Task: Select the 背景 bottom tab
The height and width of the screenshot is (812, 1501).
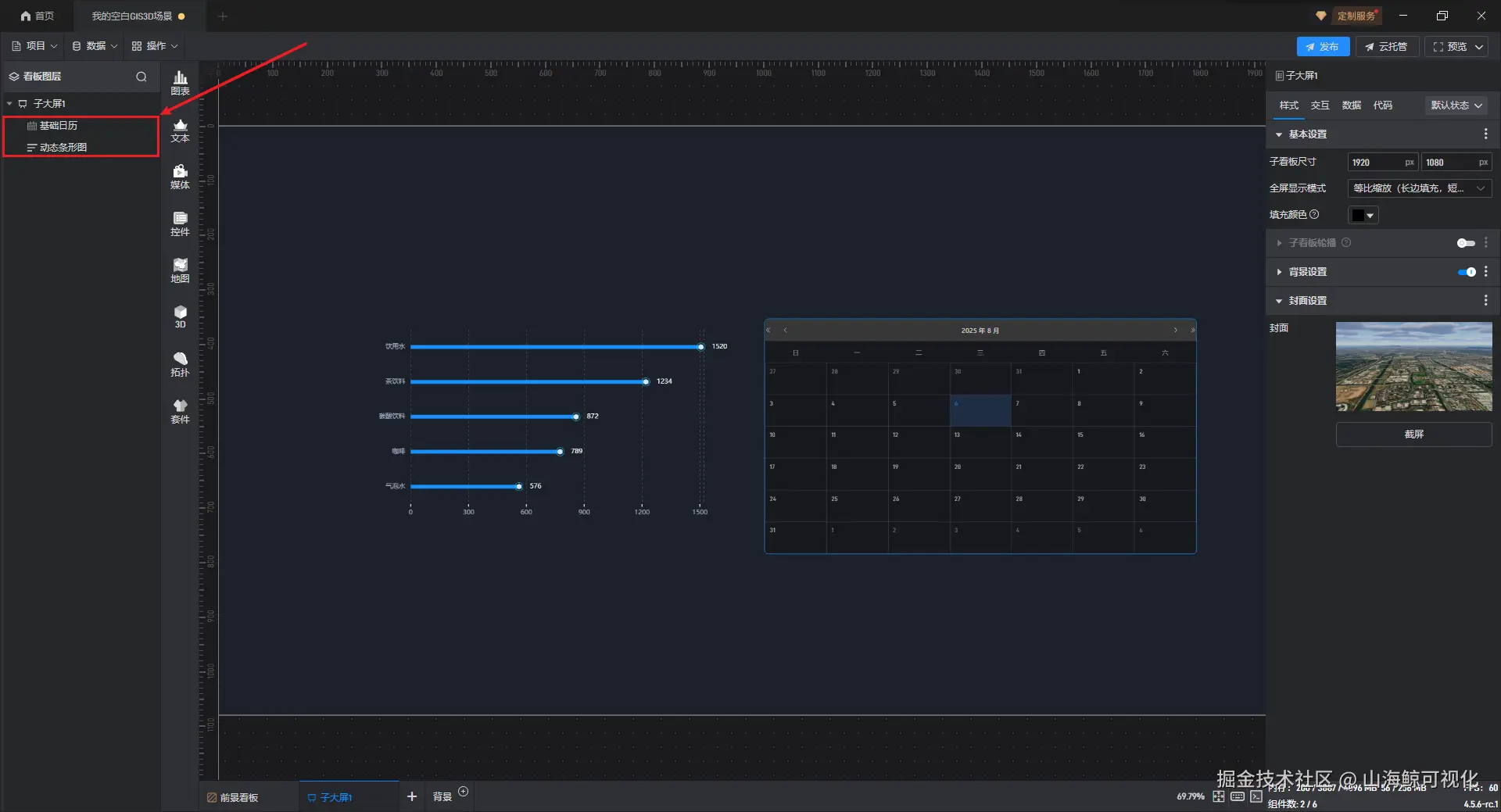Action: pos(442,797)
